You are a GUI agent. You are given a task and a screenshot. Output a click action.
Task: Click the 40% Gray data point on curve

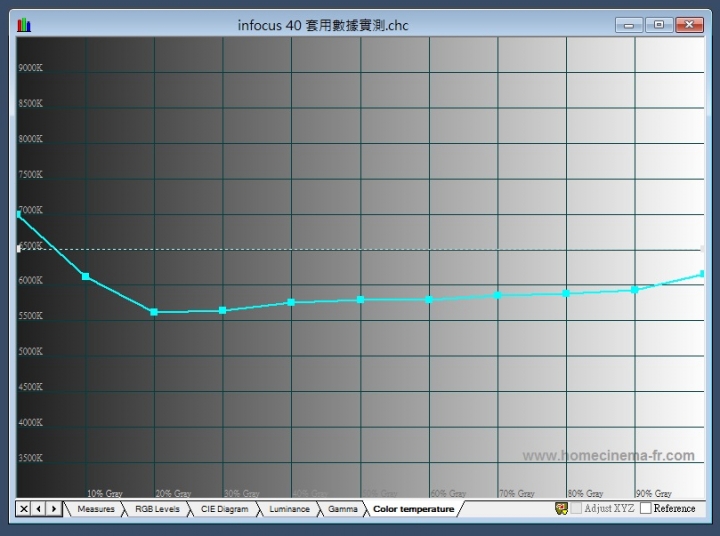click(x=291, y=302)
